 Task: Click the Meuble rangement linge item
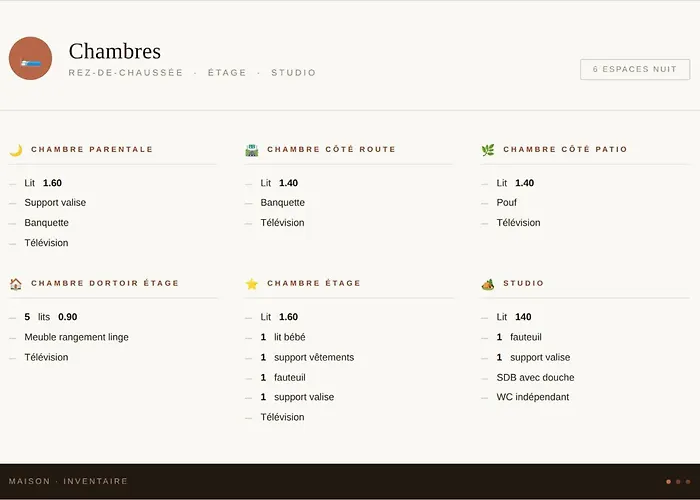76,337
